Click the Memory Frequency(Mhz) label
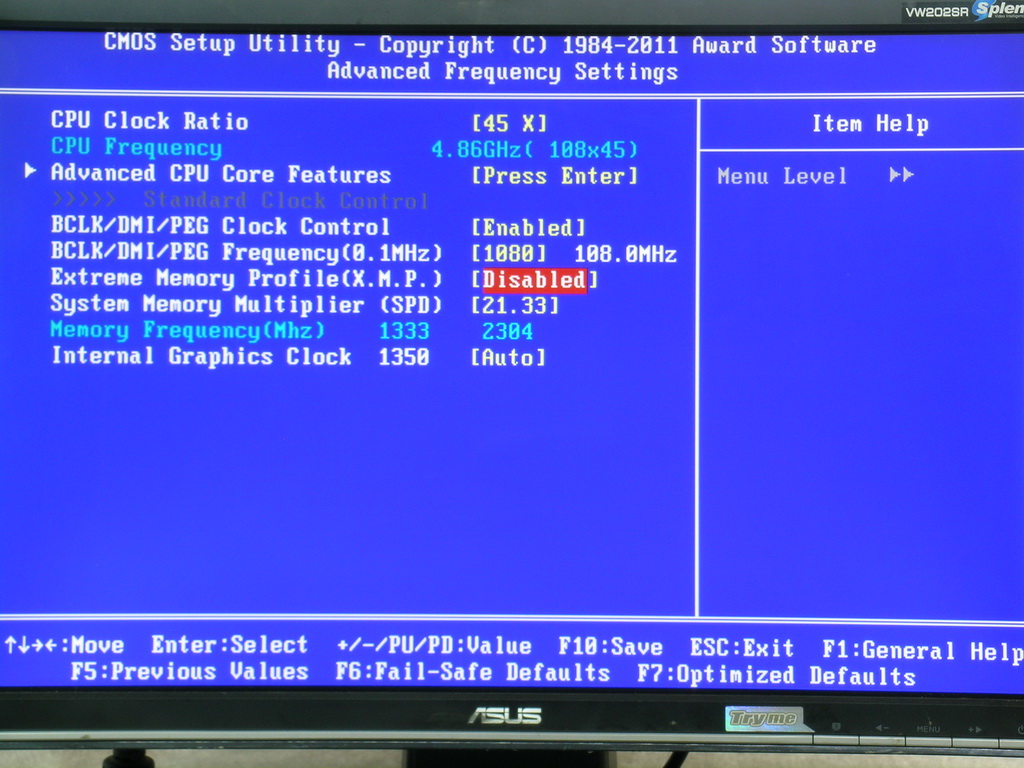 point(187,330)
